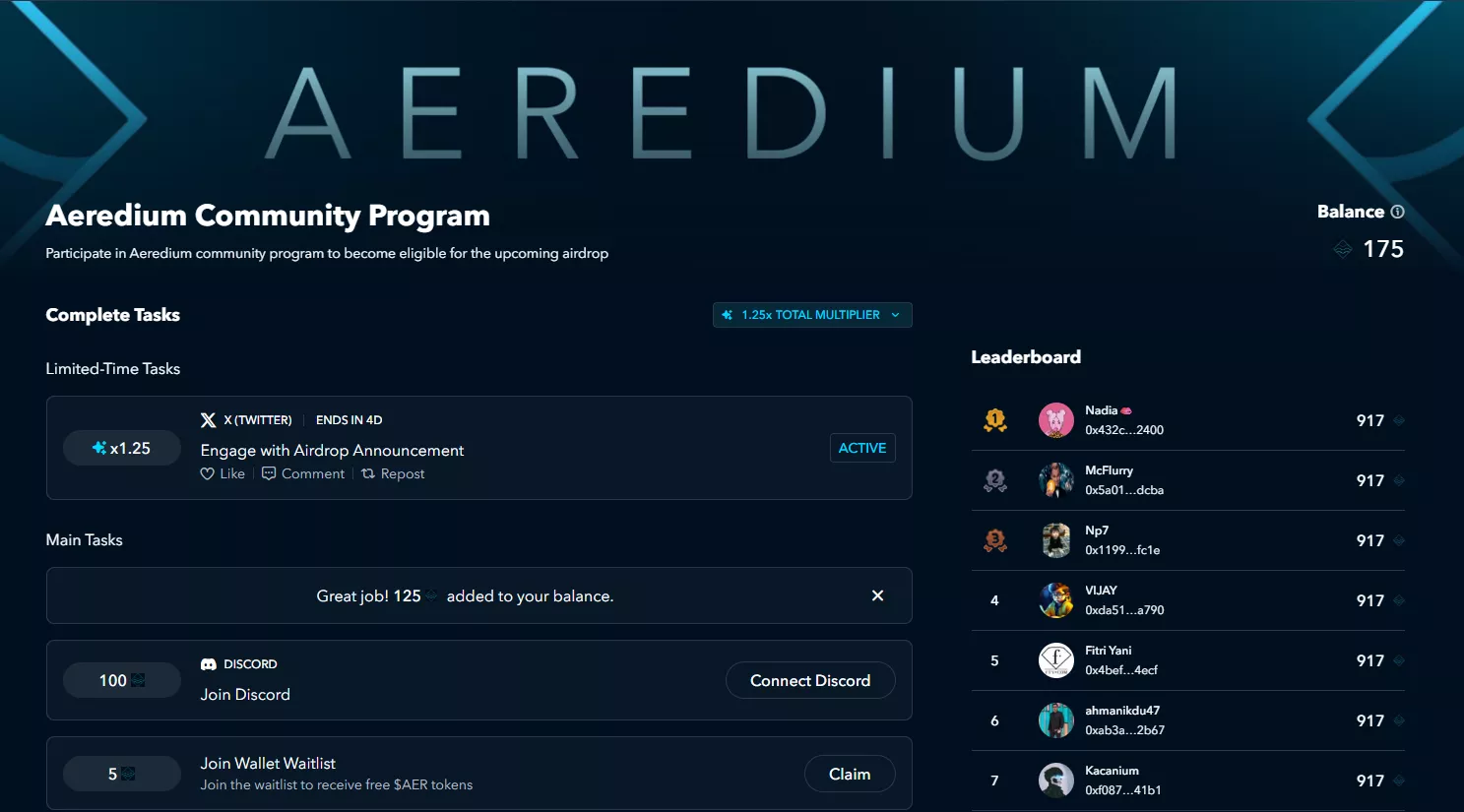1464x812 pixels.
Task: Open the 1.25x TOTAL MULTIPLIER dropdown
Action: pos(812,315)
